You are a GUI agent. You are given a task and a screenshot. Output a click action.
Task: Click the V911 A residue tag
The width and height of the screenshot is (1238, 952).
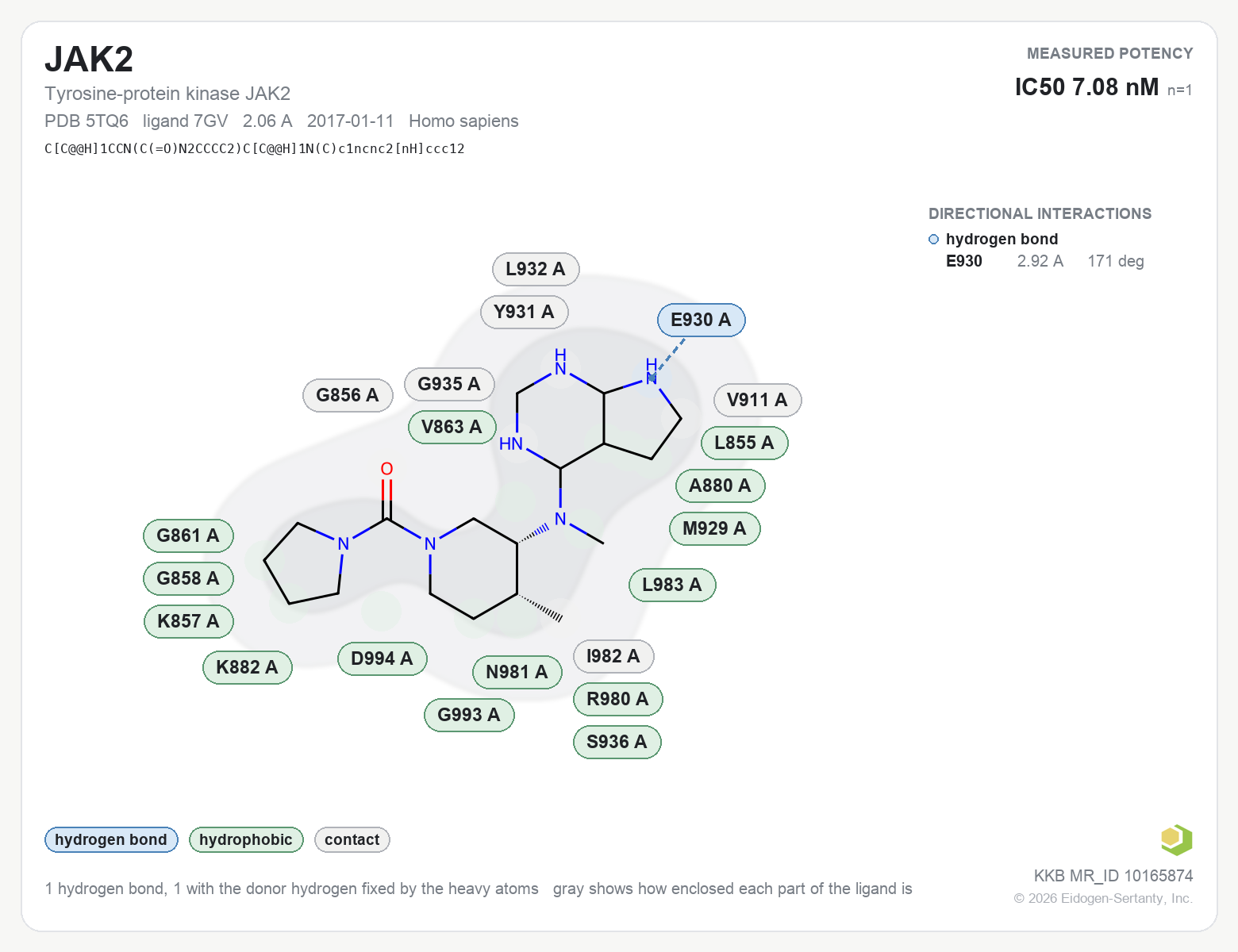[x=757, y=400]
